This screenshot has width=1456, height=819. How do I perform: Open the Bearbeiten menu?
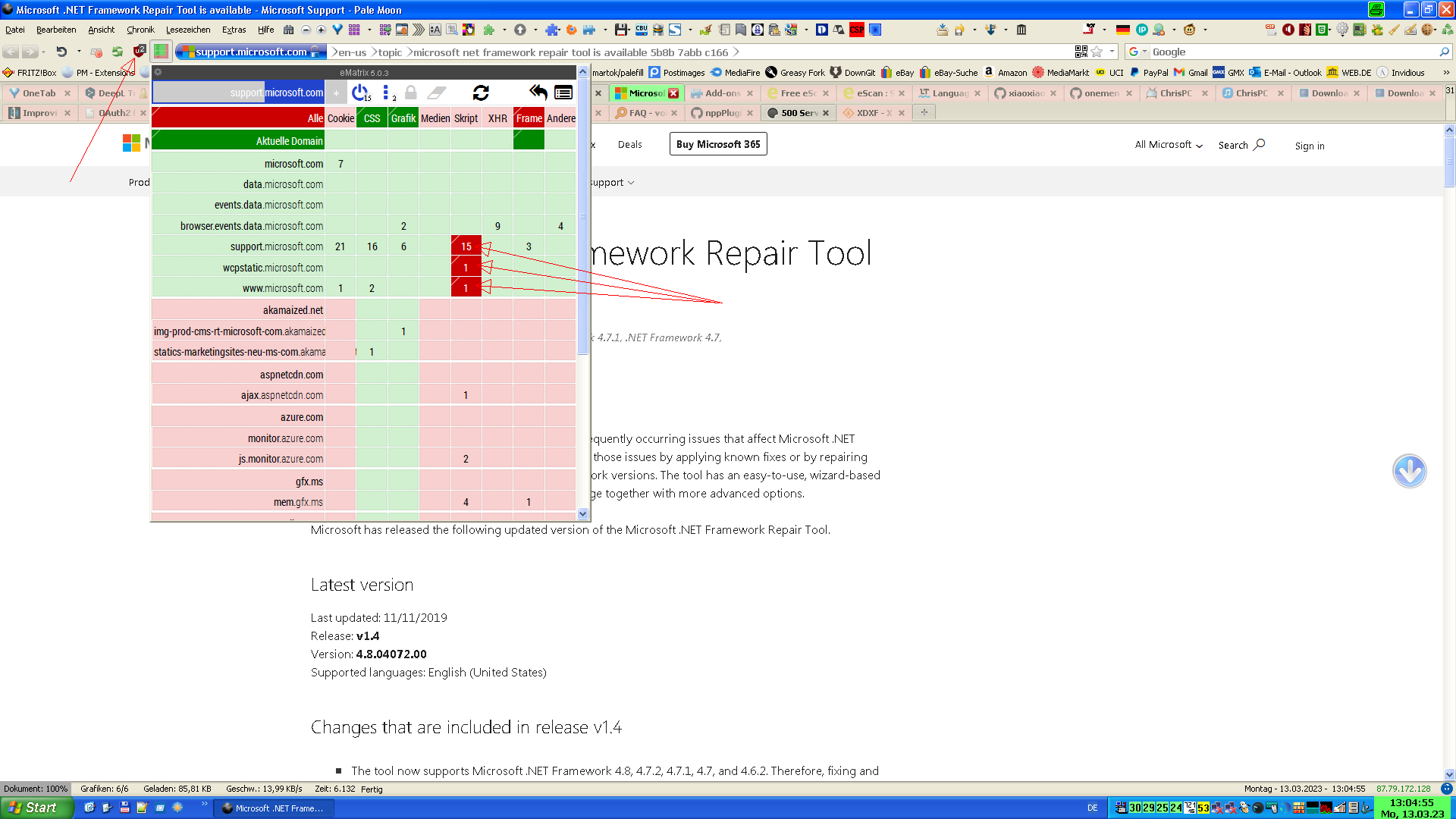coord(56,30)
